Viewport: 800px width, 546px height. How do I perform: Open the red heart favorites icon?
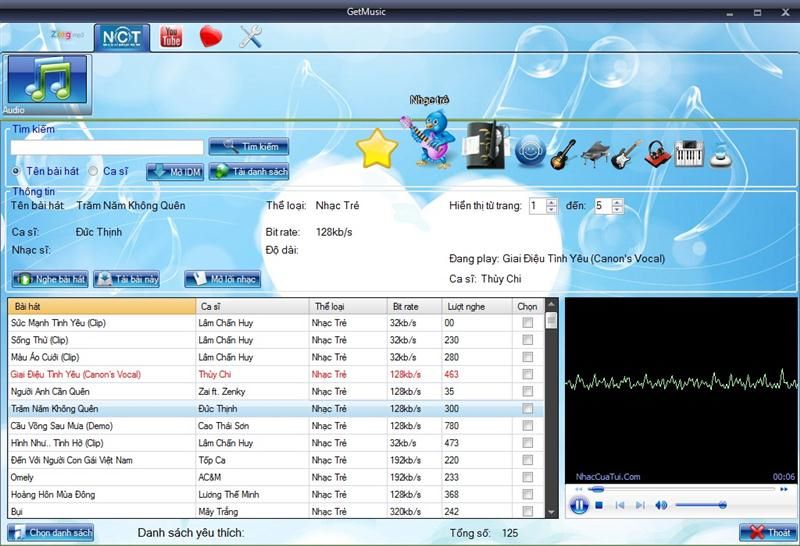pyautogui.click(x=211, y=38)
